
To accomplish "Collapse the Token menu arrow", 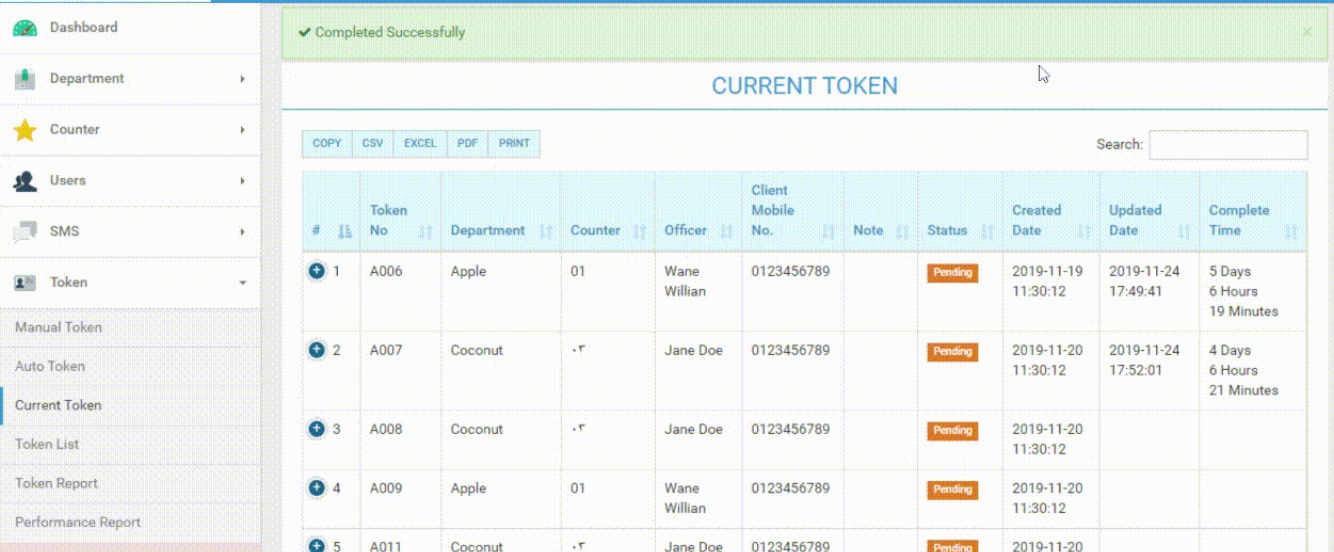I will click(242, 283).
